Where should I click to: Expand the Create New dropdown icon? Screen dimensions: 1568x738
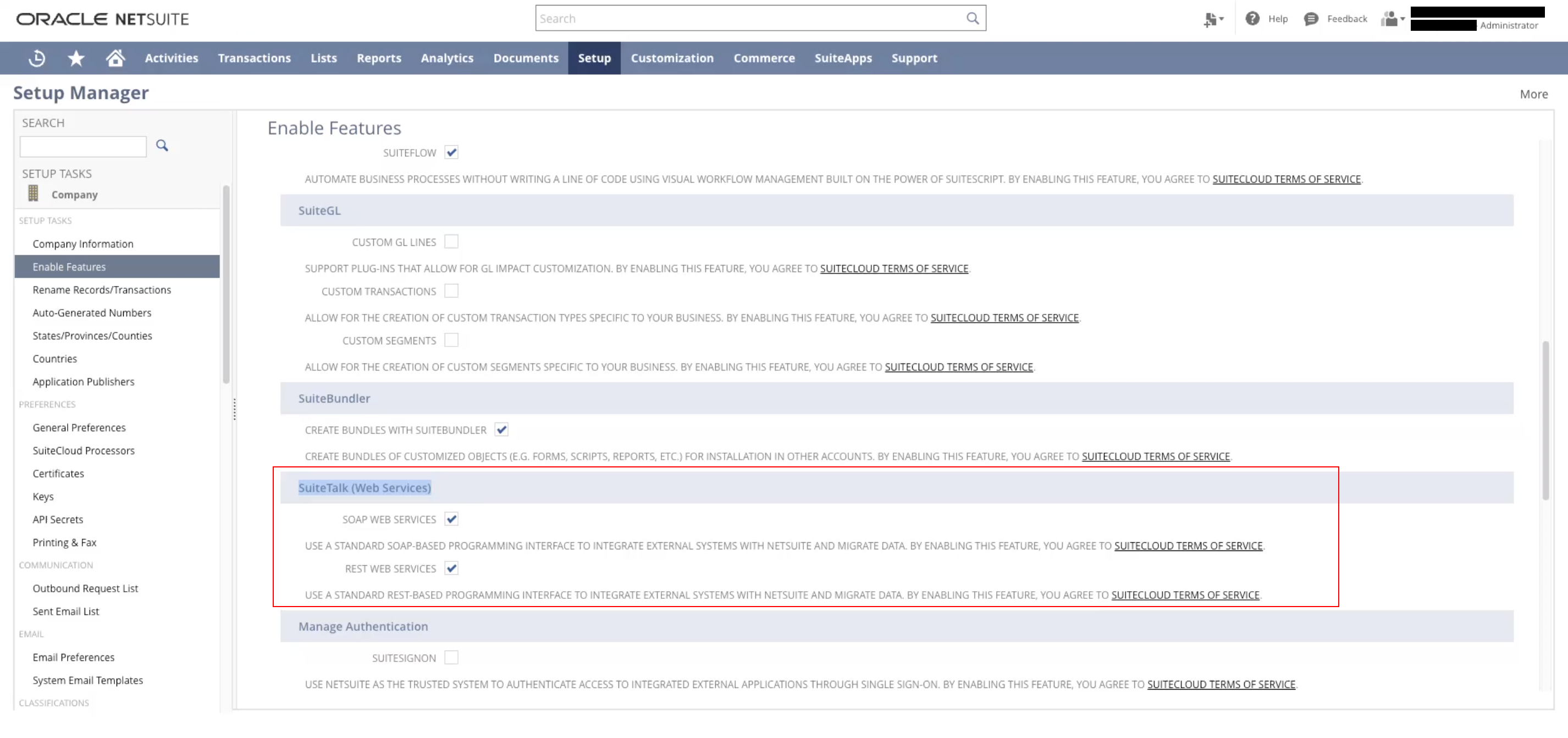pyautogui.click(x=1213, y=19)
